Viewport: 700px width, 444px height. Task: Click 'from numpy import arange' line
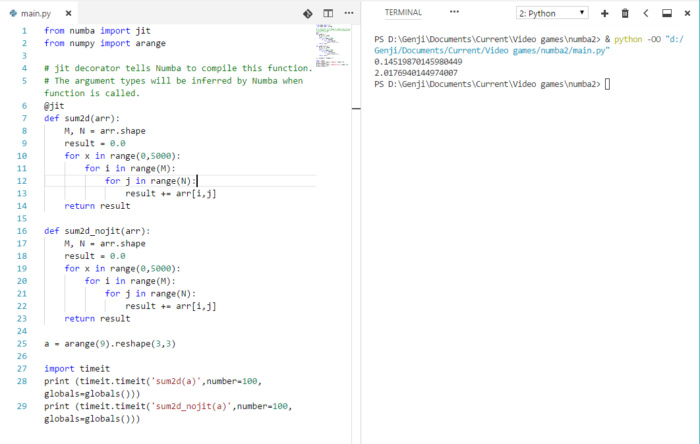(x=104, y=43)
